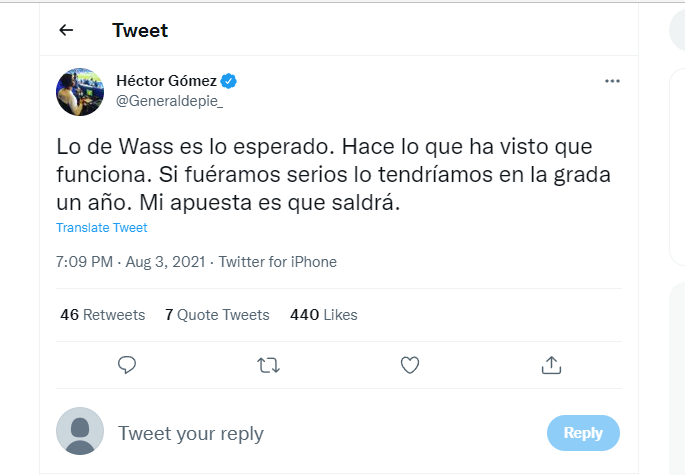The height and width of the screenshot is (475, 685).
Task: Click the reply speech bubble icon
Action: [127, 365]
